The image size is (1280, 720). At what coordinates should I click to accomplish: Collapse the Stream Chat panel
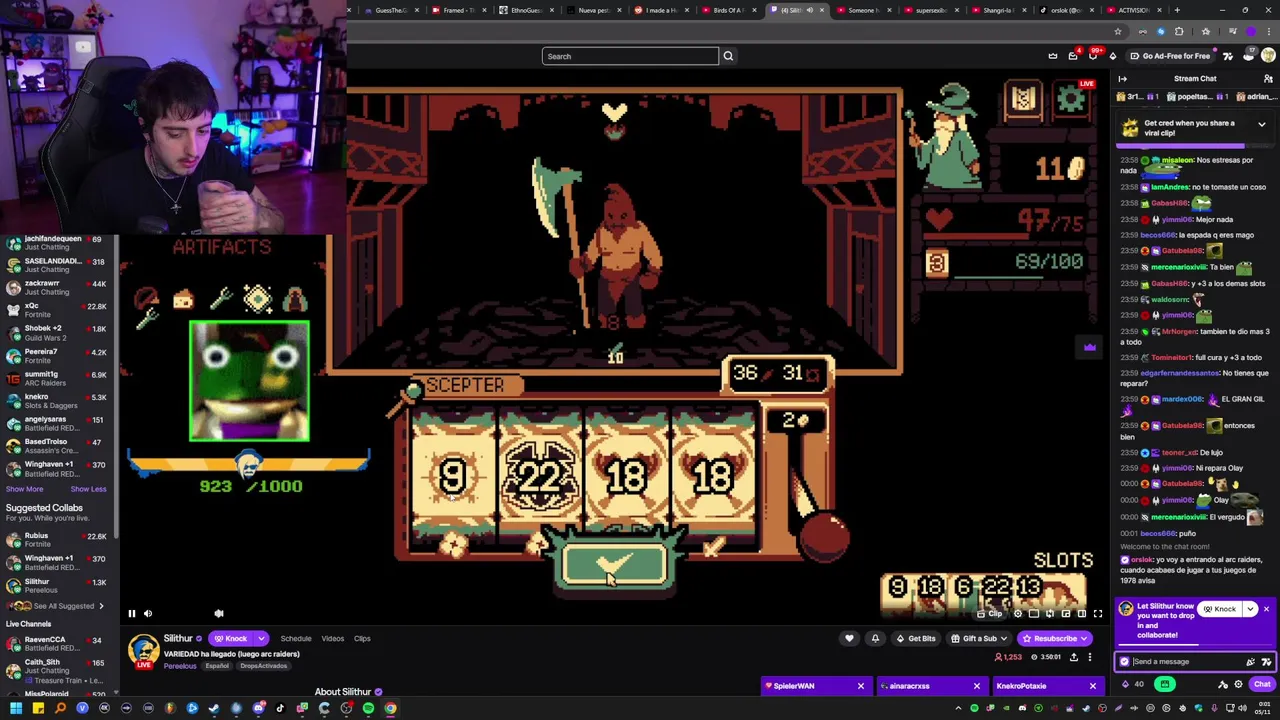tap(1122, 79)
